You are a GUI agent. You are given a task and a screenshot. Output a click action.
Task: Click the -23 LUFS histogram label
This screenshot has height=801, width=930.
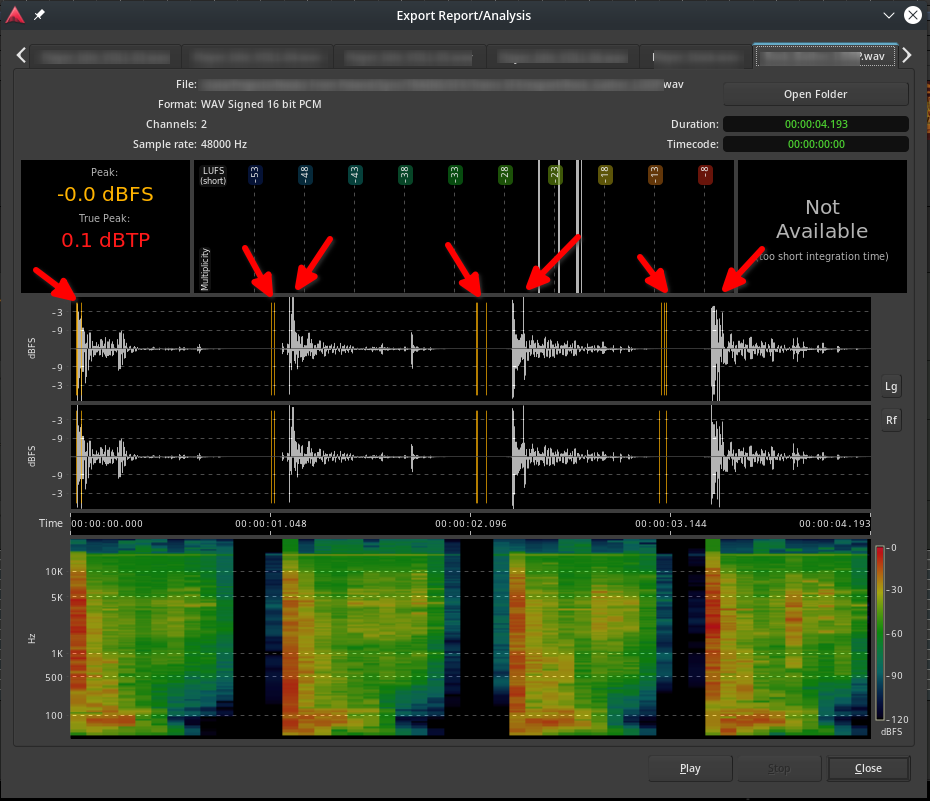click(x=555, y=175)
